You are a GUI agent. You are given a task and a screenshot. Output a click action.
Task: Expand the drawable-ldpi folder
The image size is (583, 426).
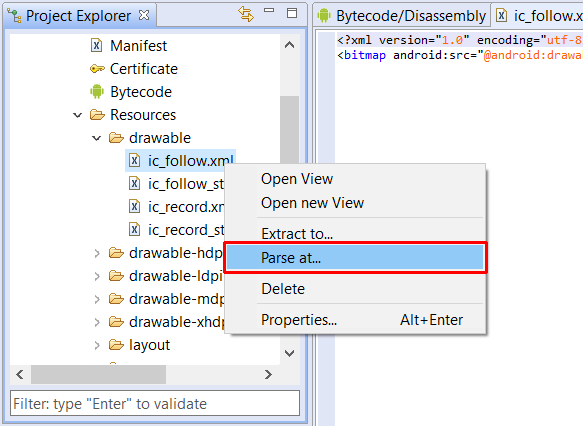97,277
